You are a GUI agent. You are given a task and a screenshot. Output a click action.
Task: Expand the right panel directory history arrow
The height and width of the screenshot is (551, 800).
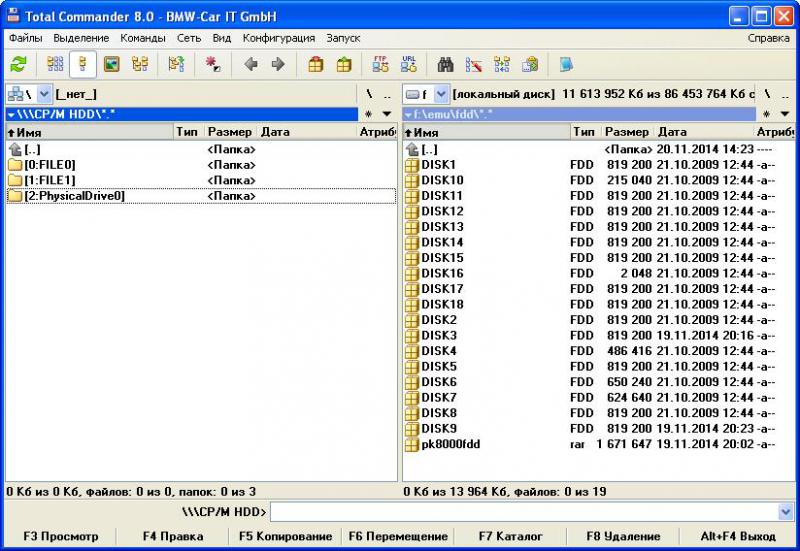[784, 114]
